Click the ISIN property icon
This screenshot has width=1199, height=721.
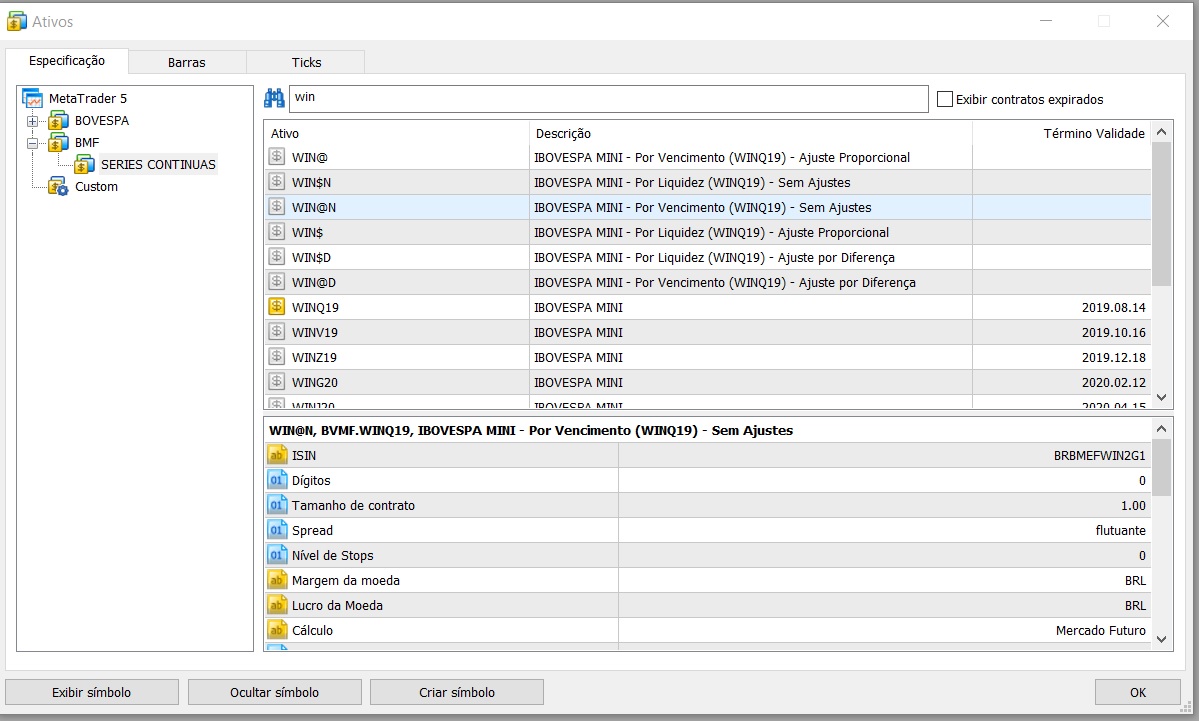(x=277, y=455)
